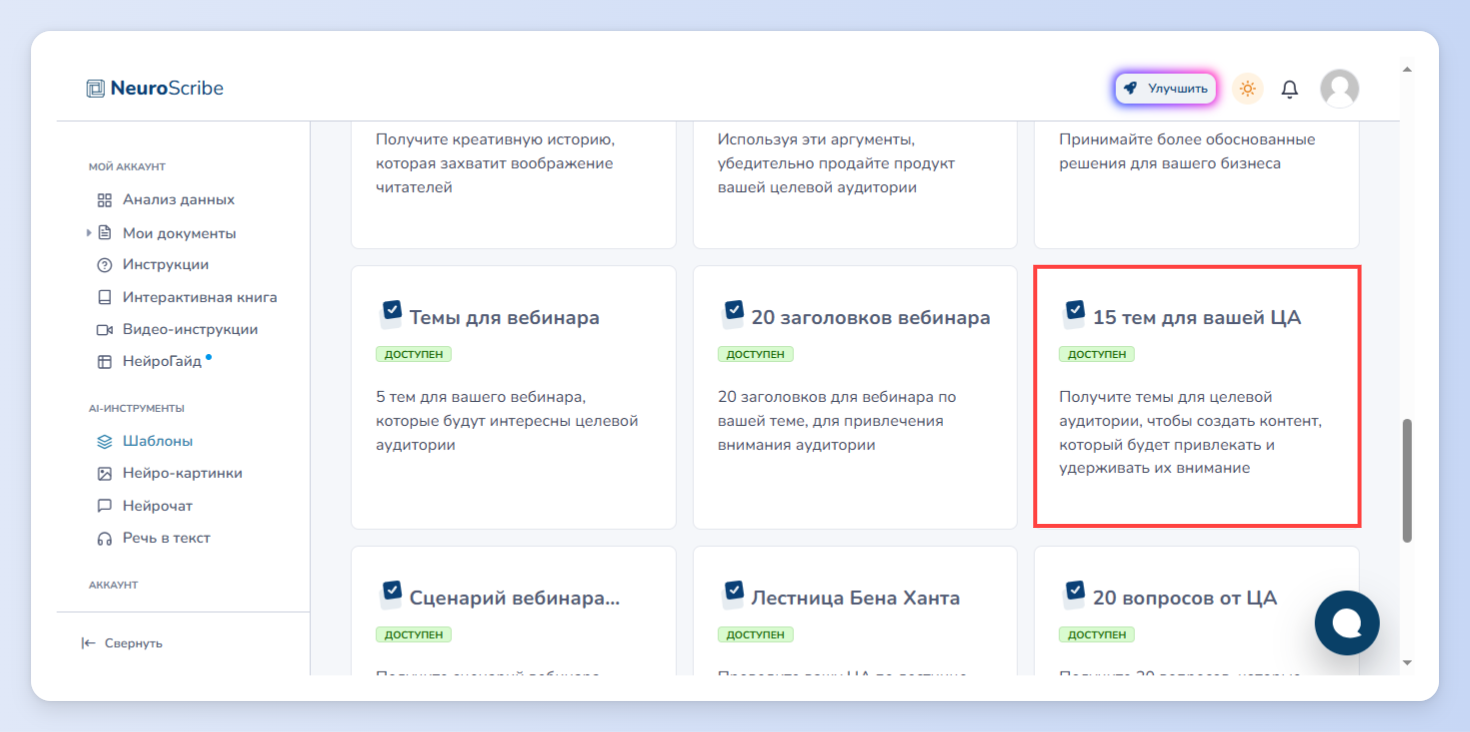Open 15 тем для вашей ЦА title
Image resolution: width=1470 pixels, height=732 pixels.
1197,318
